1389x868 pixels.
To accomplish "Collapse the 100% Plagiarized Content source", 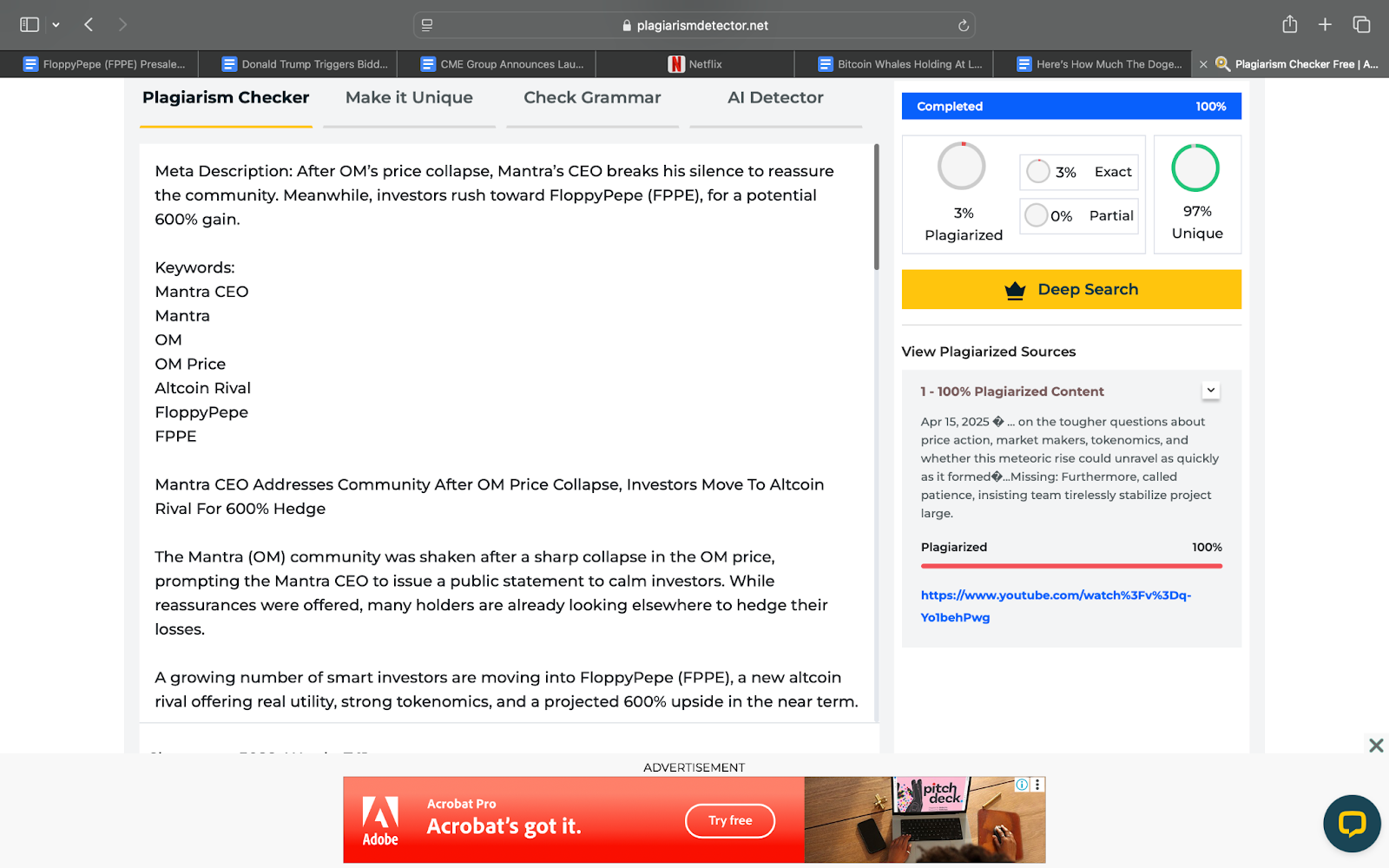I will (1210, 391).
